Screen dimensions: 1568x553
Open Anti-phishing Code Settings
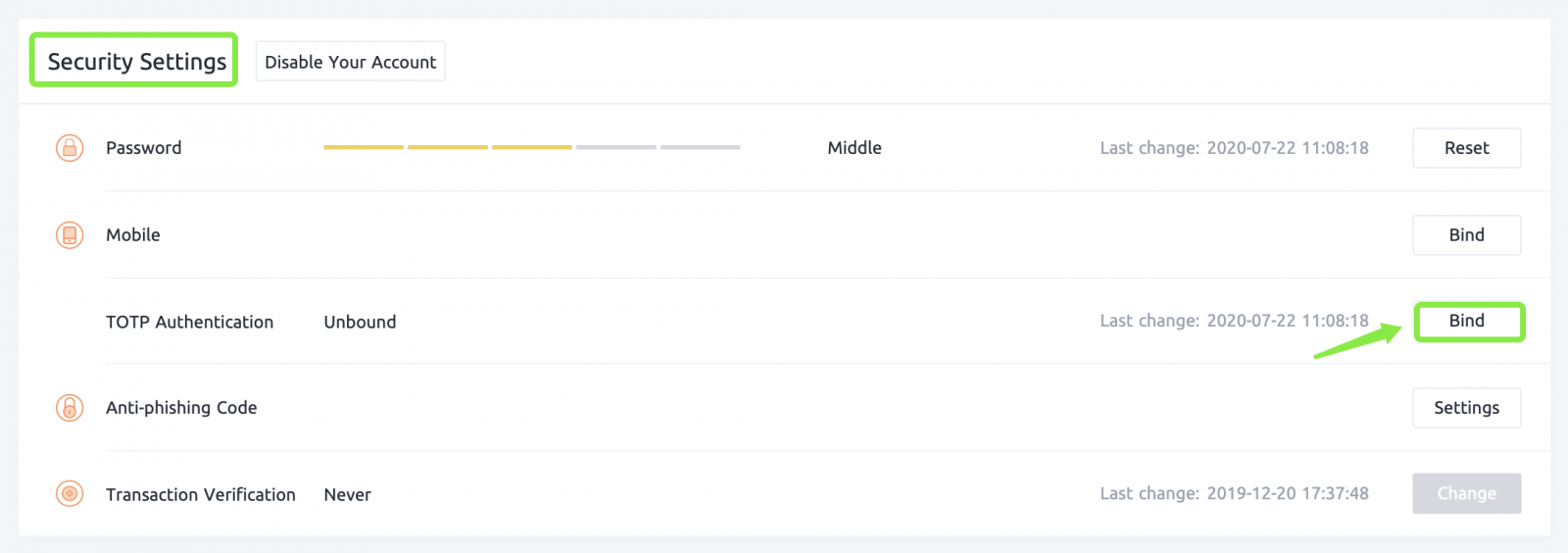1466,408
